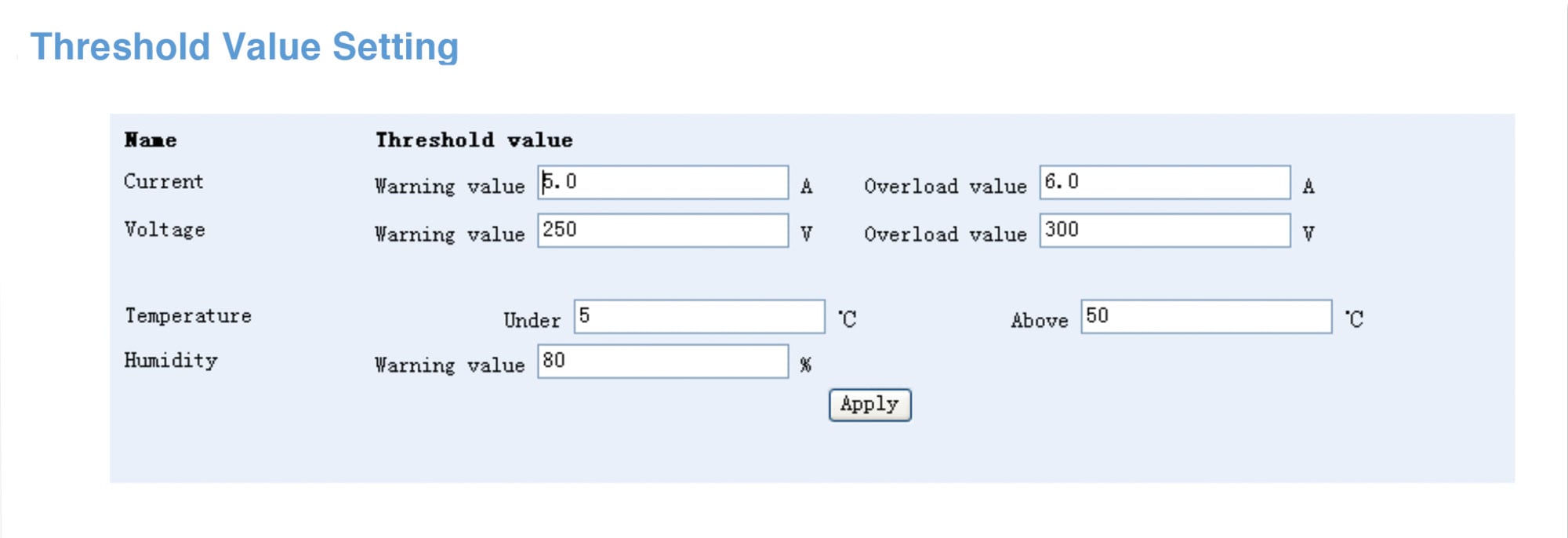Click the Overload value label in Voltage row
This screenshot has height=538, width=1568.
(x=945, y=234)
